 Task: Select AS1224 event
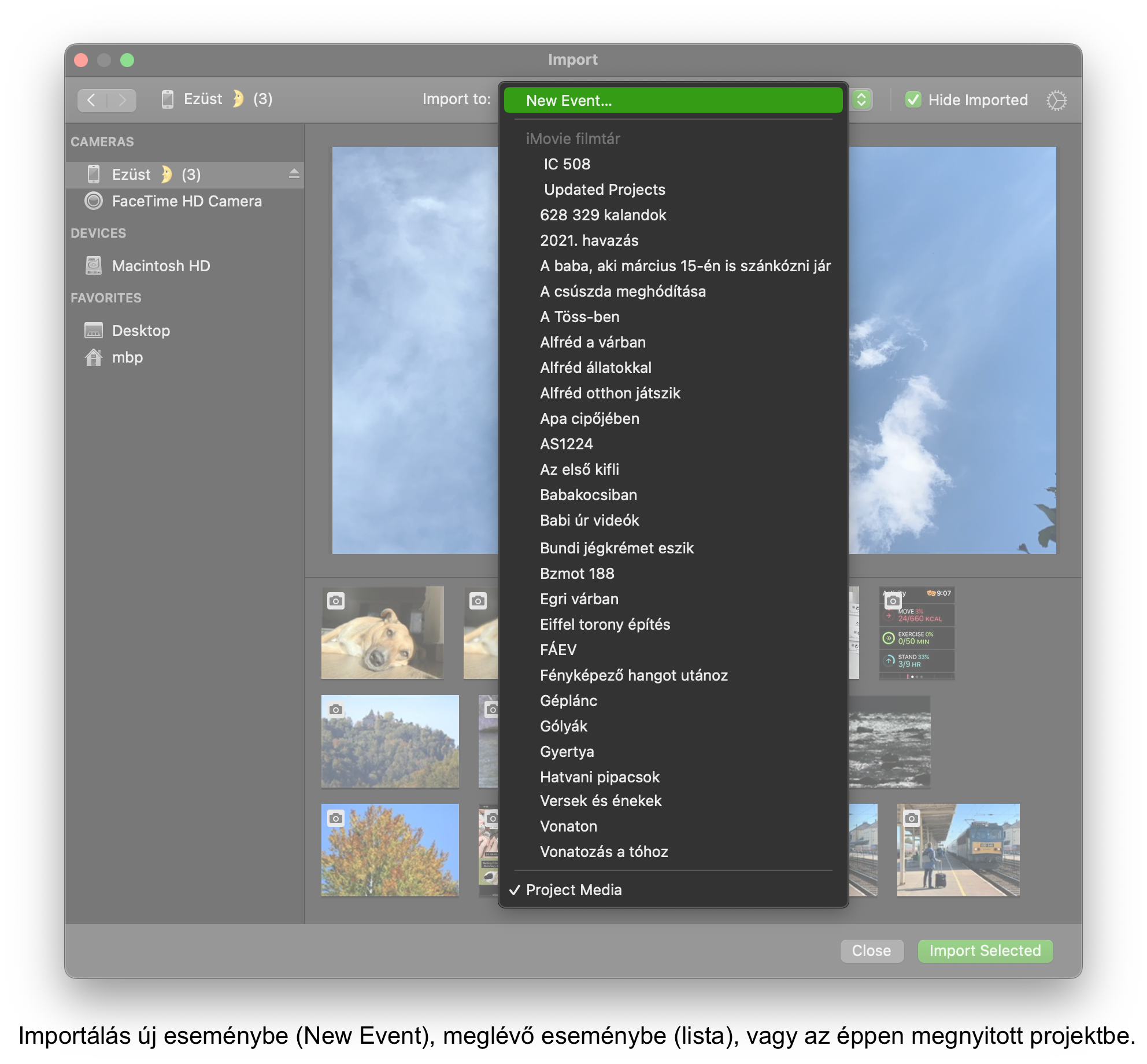tap(674, 444)
